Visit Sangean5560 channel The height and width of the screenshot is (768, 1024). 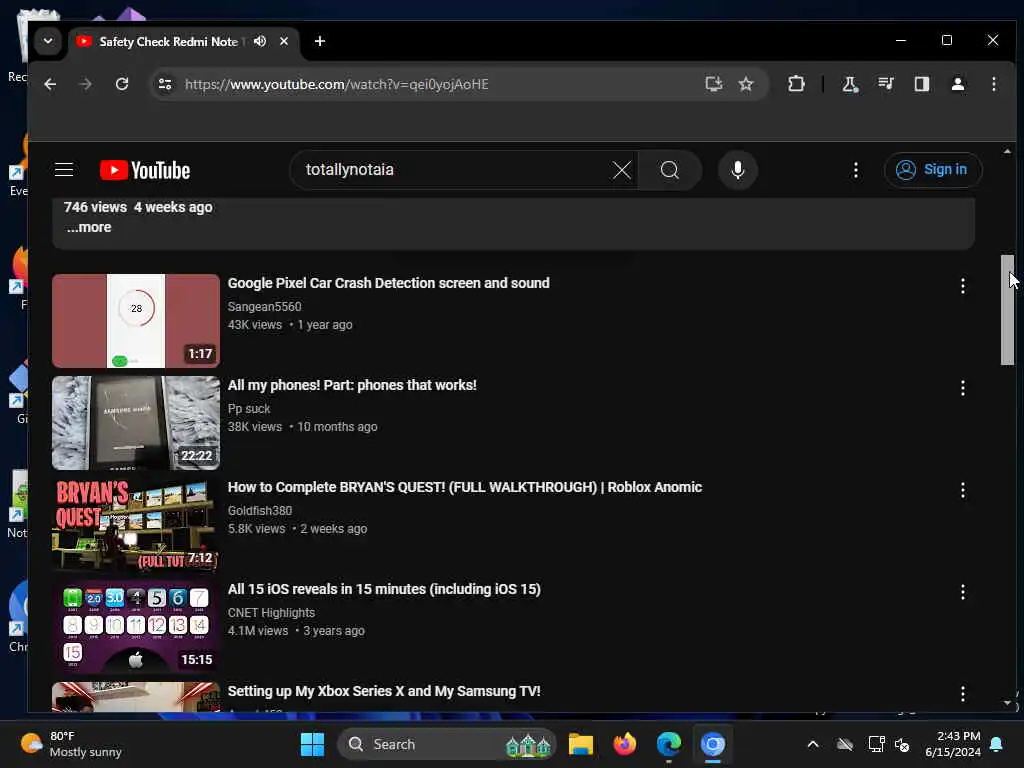[x=264, y=306]
